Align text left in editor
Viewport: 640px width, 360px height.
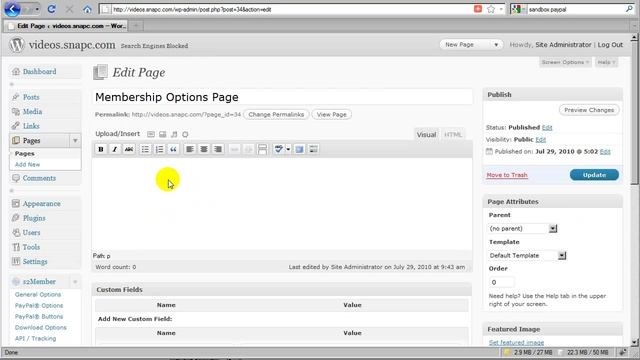pos(190,149)
